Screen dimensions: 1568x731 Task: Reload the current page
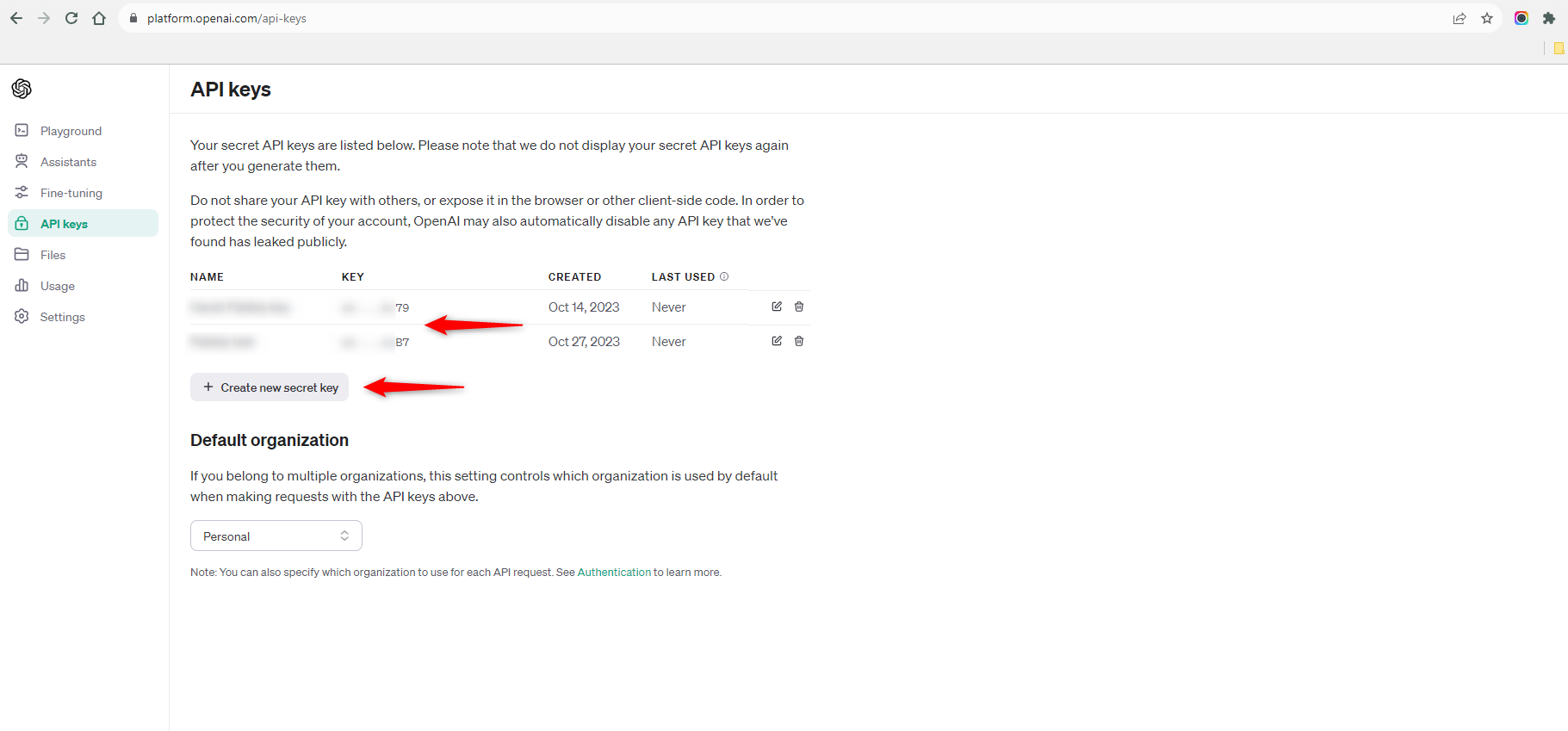71,18
